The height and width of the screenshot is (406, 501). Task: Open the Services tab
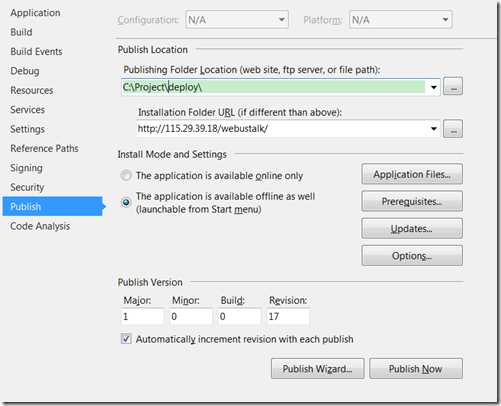[27, 110]
